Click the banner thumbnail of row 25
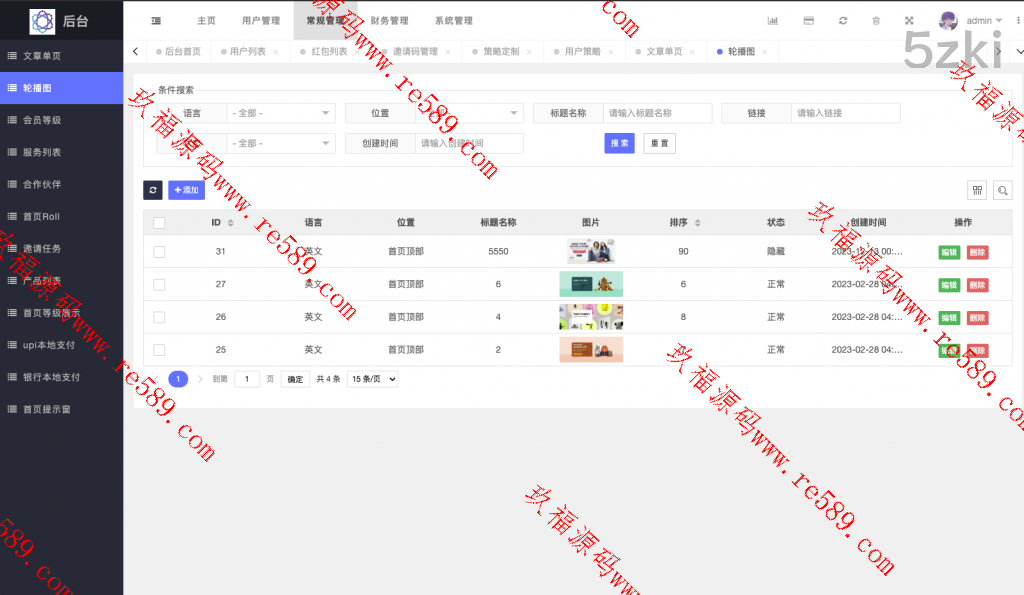The height and width of the screenshot is (595, 1024). point(591,350)
